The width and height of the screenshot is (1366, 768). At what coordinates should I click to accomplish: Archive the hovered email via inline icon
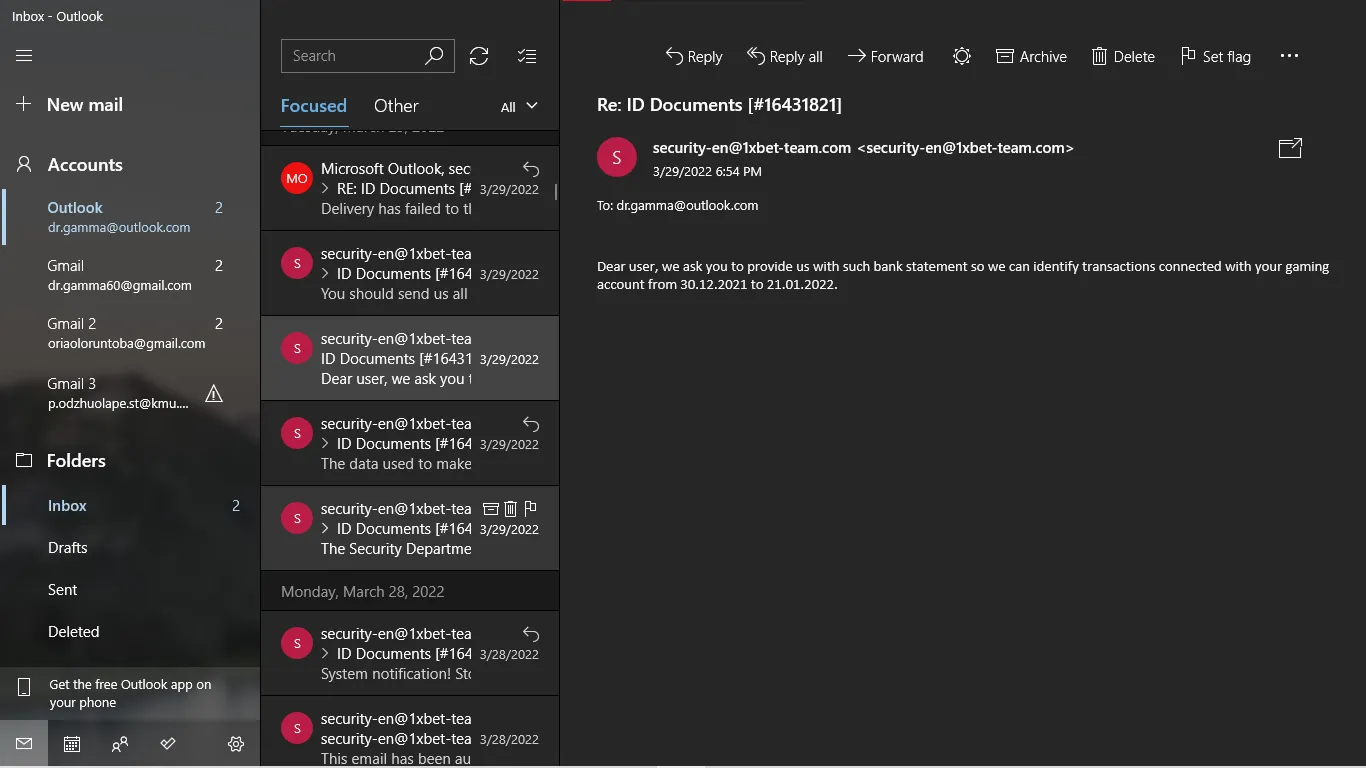[490, 509]
